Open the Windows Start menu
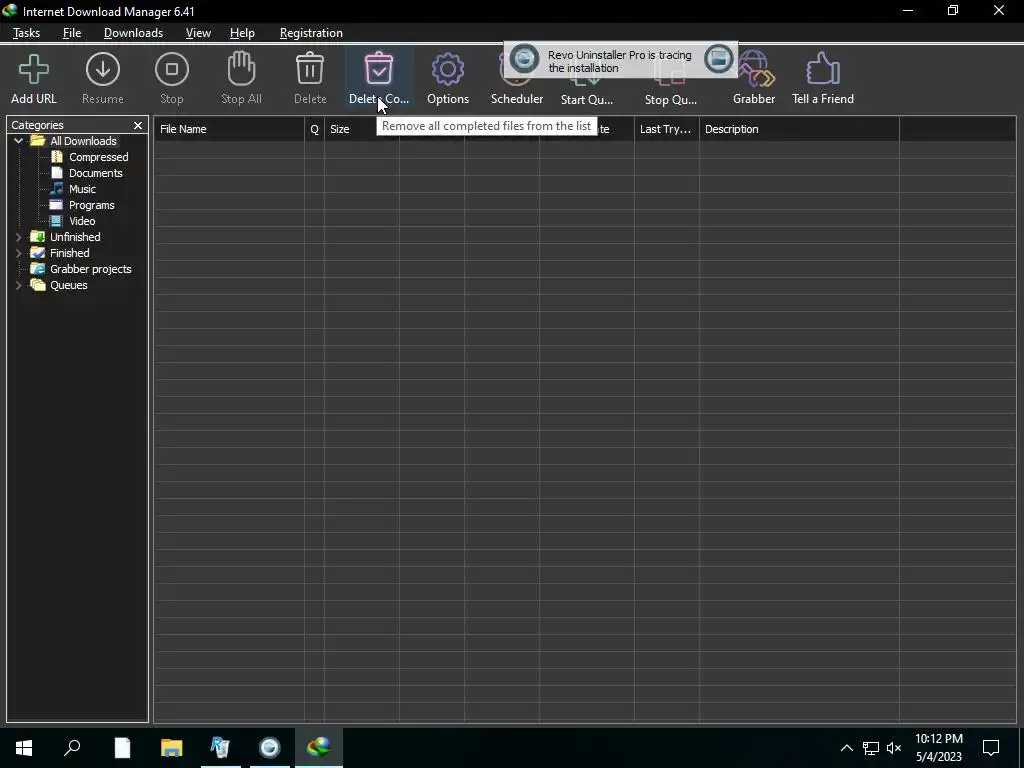 tap(24, 748)
